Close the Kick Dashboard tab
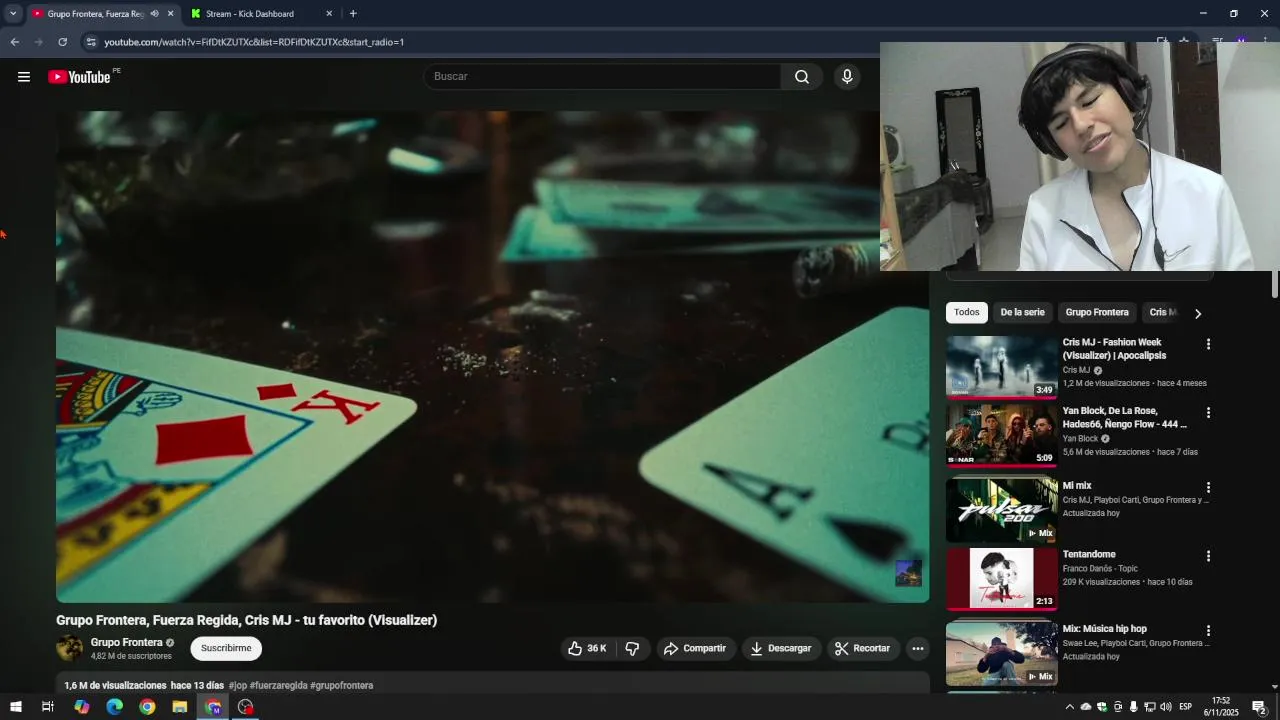The image size is (1280, 720). point(329,14)
